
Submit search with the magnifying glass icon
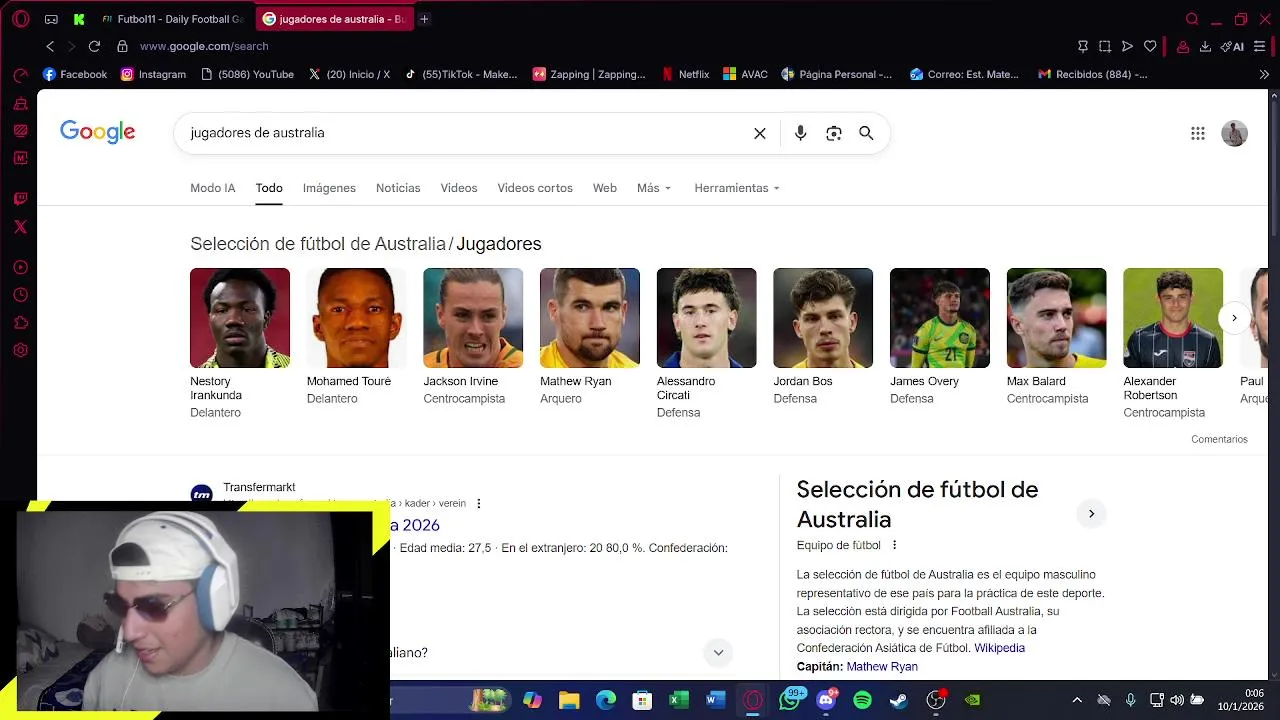866,133
